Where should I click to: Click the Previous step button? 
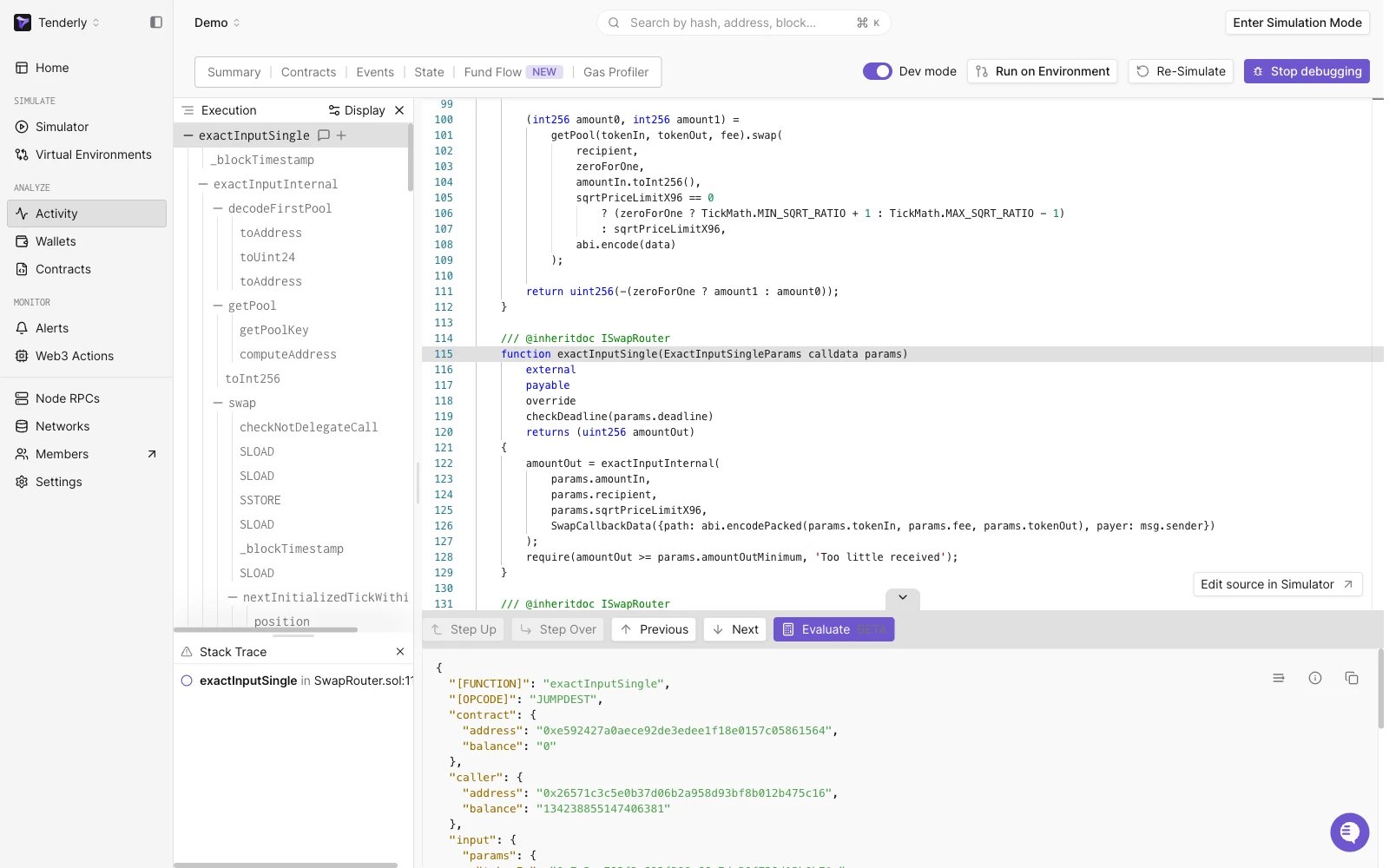click(x=655, y=629)
